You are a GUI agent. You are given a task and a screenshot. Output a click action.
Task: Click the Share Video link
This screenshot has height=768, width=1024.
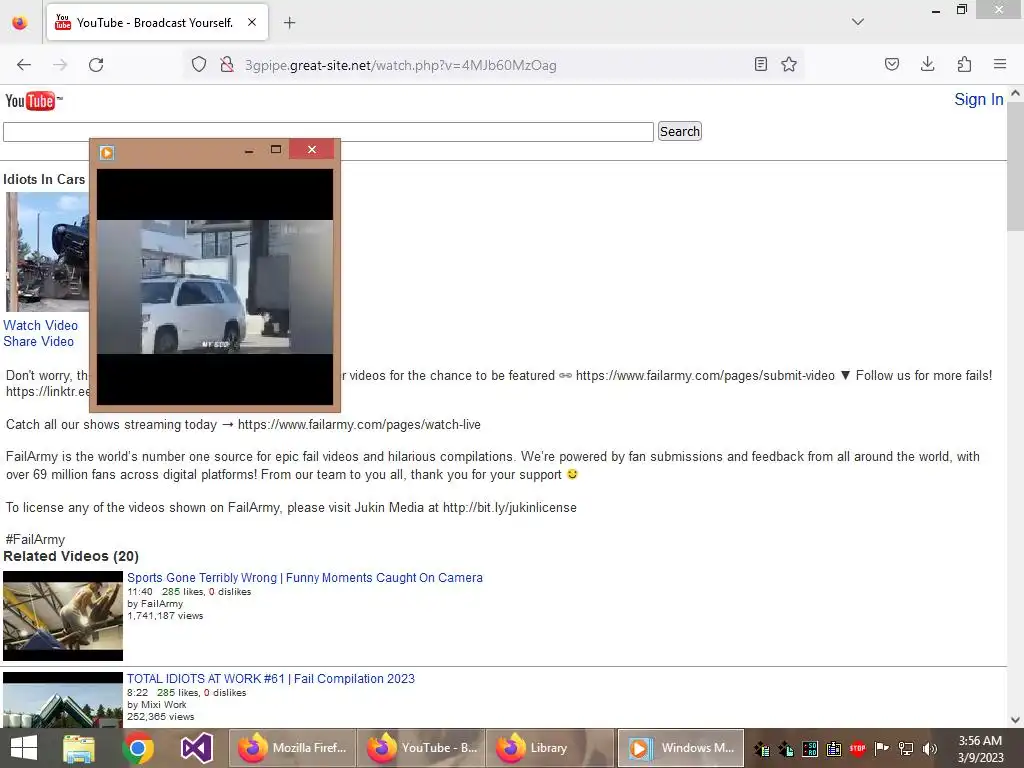coord(39,342)
